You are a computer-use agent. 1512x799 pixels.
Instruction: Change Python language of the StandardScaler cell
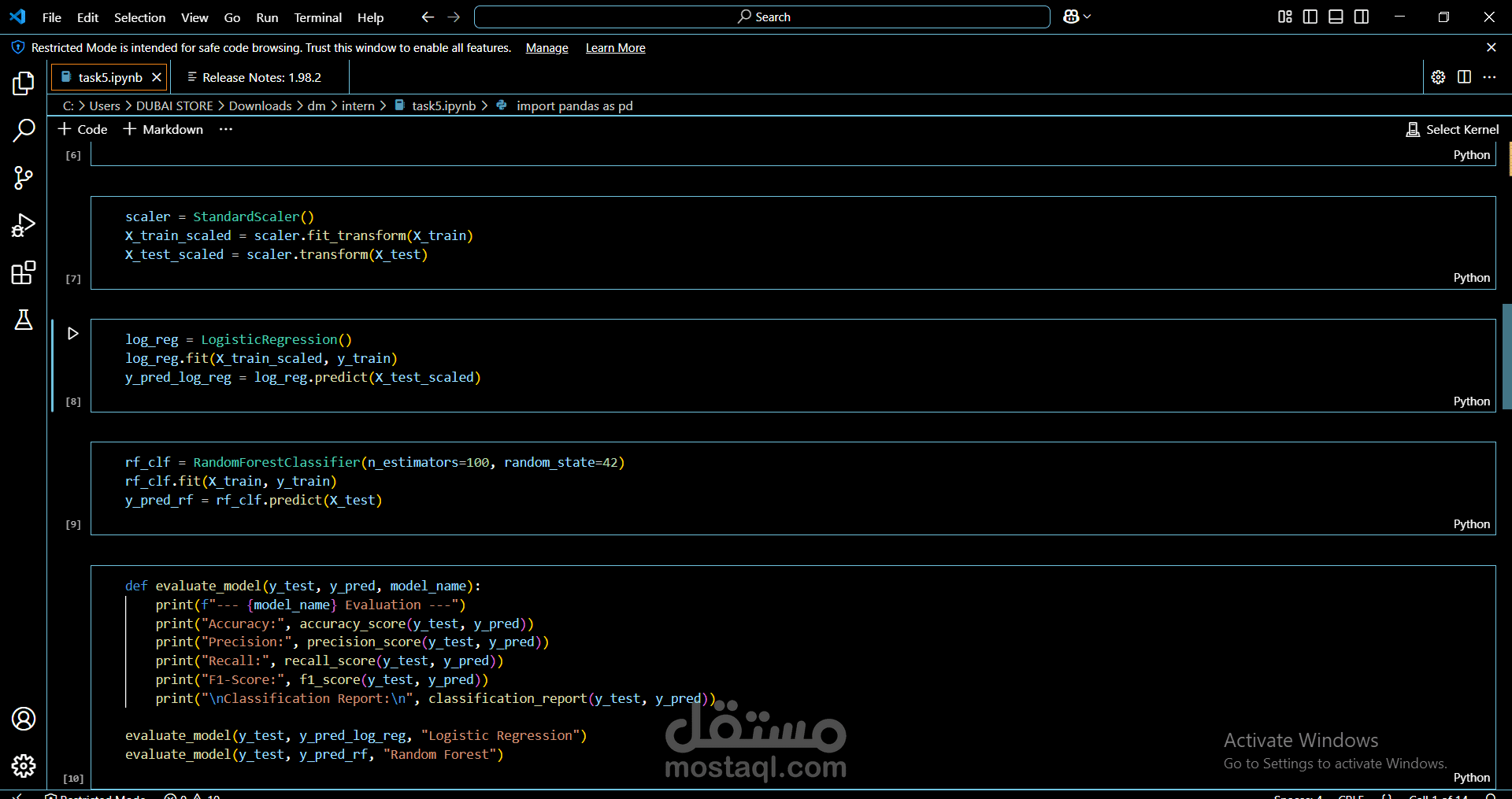pyautogui.click(x=1471, y=278)
